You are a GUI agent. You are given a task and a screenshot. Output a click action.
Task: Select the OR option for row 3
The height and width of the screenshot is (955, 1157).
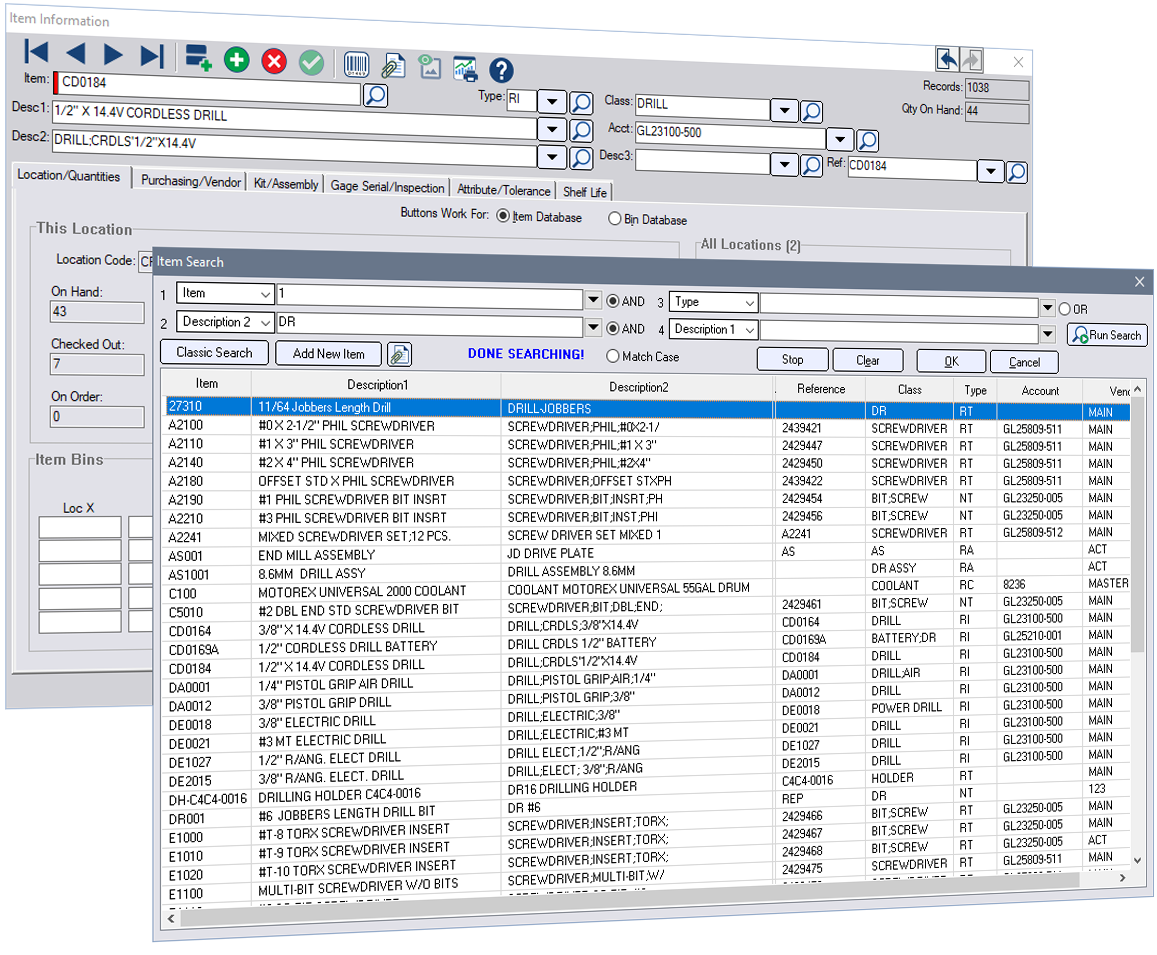pos(1064,309)
